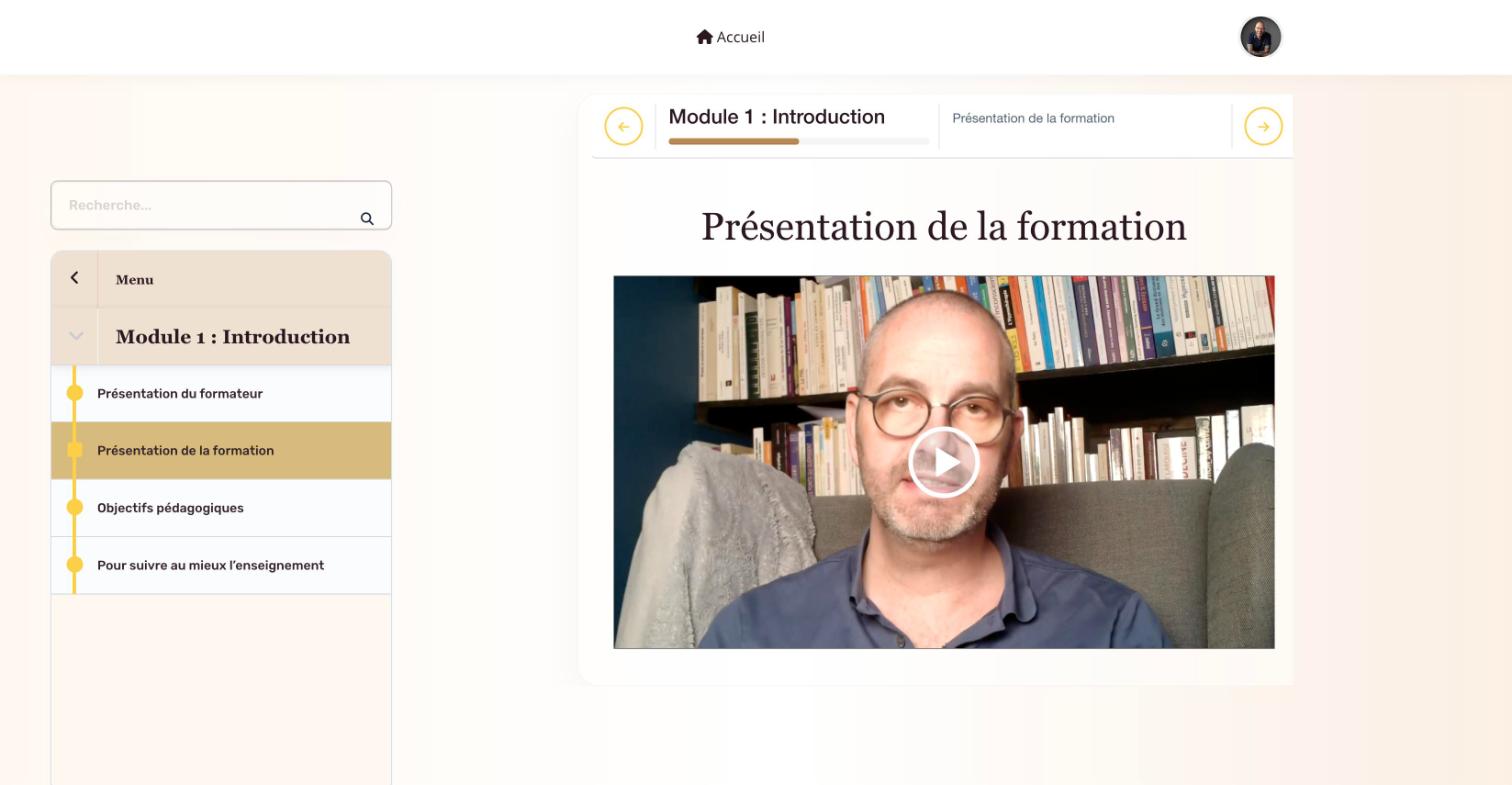Click the Recherche search field
This screenshot has width=1512, height=785.
(x=221, y=205)
